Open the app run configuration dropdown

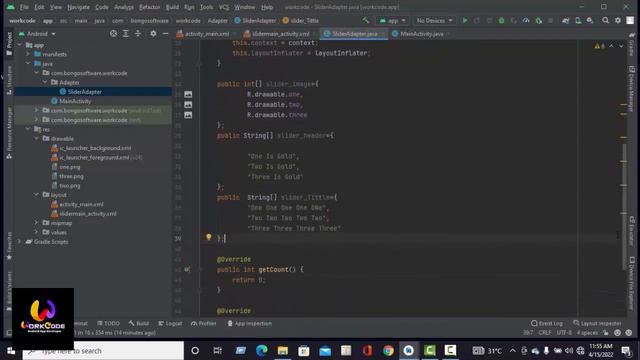392,20
